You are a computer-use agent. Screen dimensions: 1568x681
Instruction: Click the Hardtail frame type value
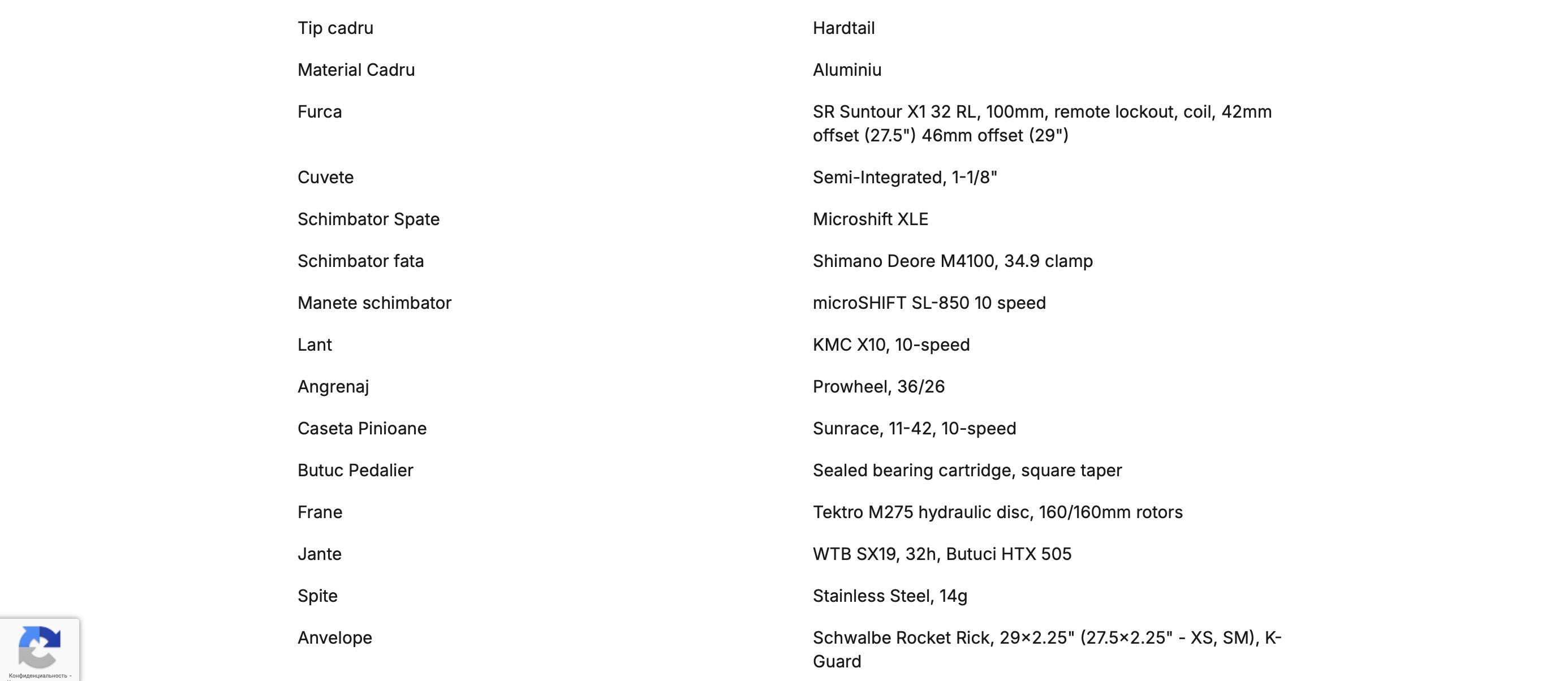tap(843, 28)
